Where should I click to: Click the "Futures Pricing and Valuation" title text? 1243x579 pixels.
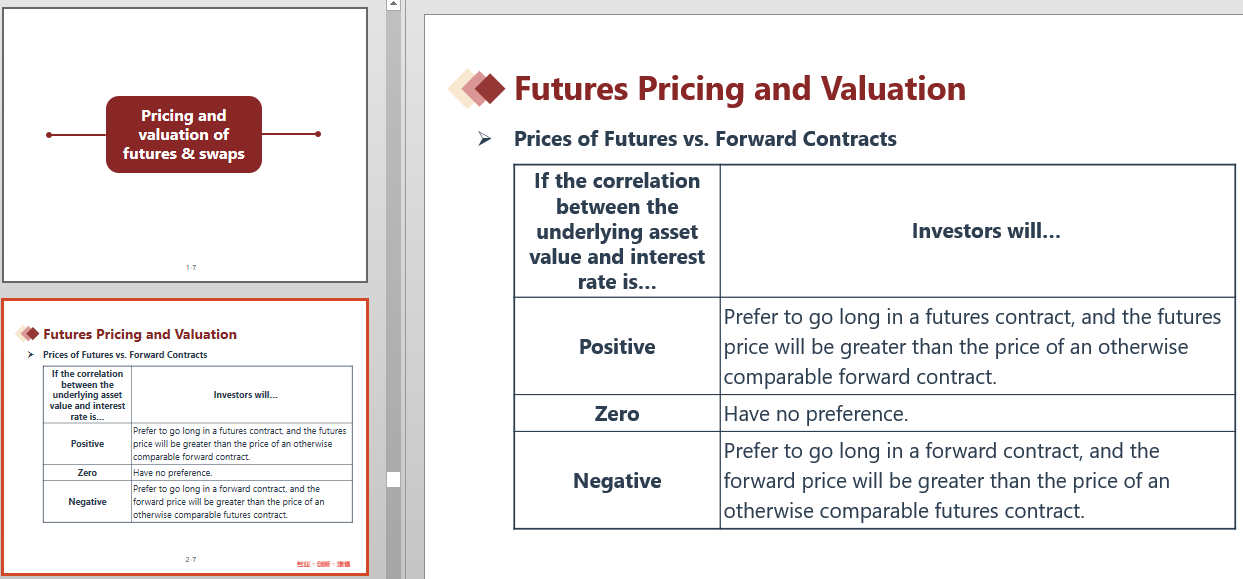739,89
